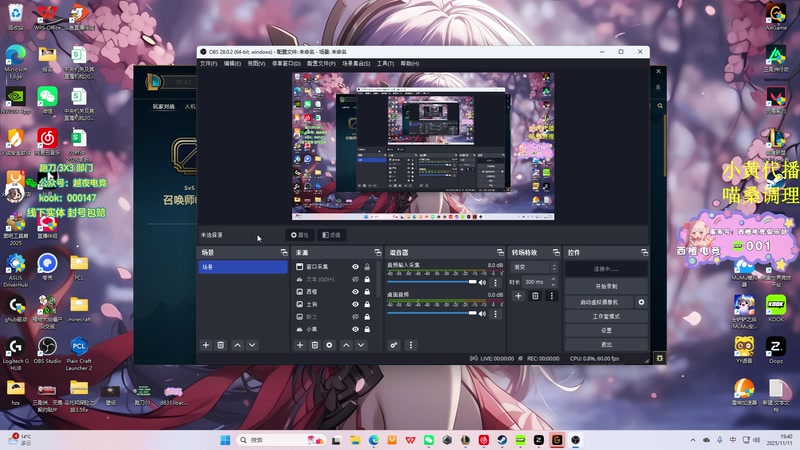Move the scene up with the arrow
Image resolution: width=800 pixels, height=450 pixels.
coord(238,345)
